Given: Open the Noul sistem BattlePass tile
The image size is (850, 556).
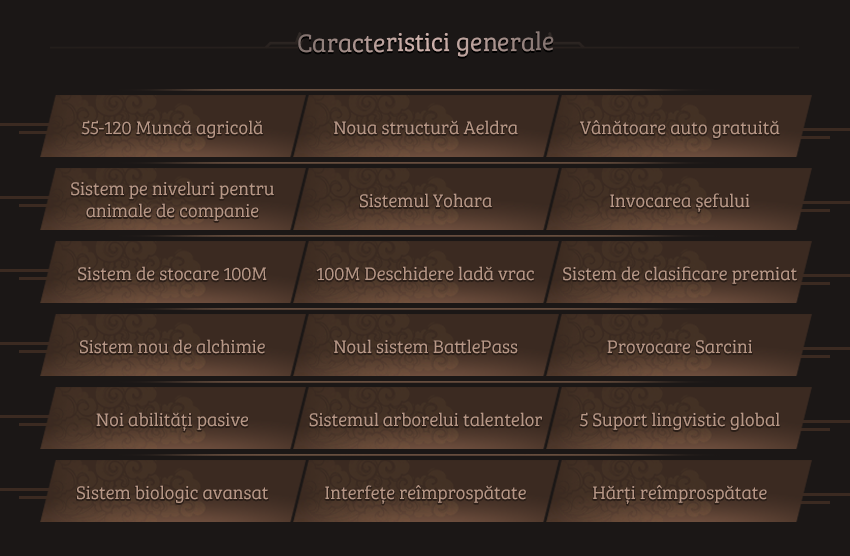Looking at the screenshot, I should [426, 345].
